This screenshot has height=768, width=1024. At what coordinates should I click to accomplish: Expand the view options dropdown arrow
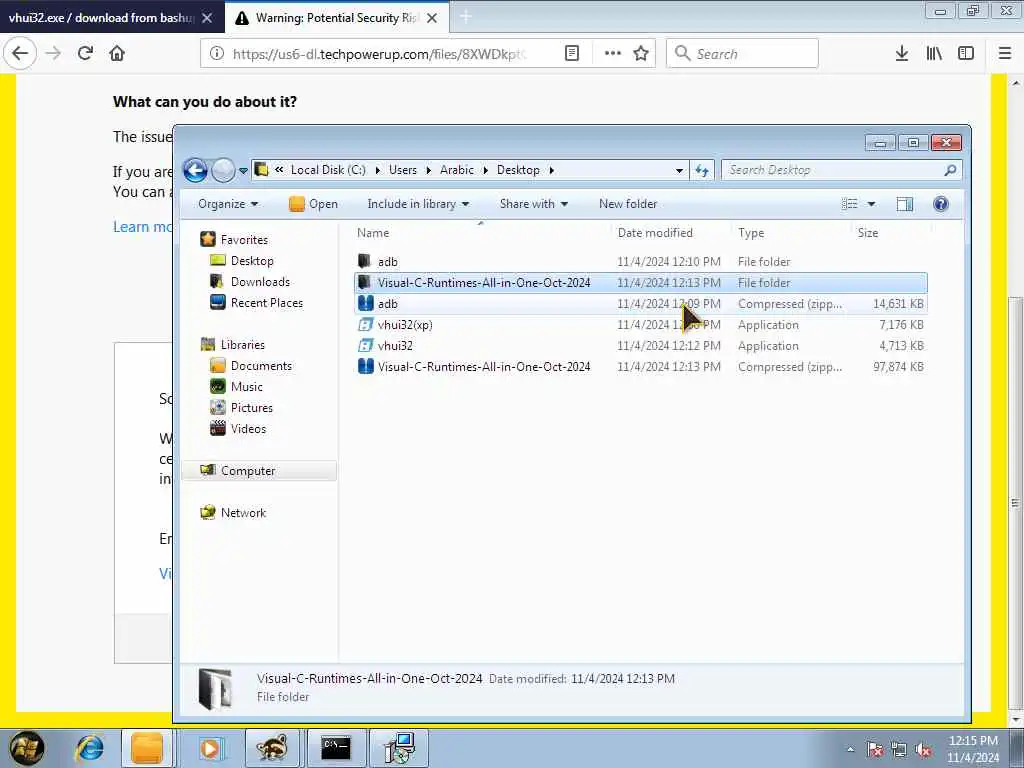871,204
